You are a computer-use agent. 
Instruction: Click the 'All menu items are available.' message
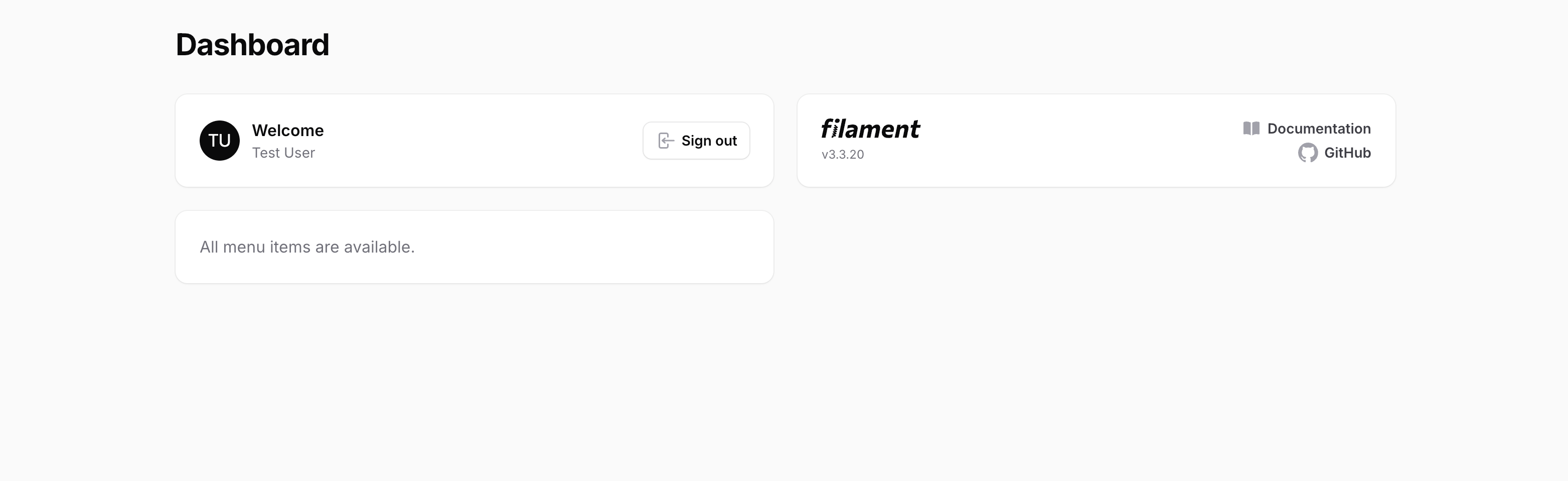307,247
